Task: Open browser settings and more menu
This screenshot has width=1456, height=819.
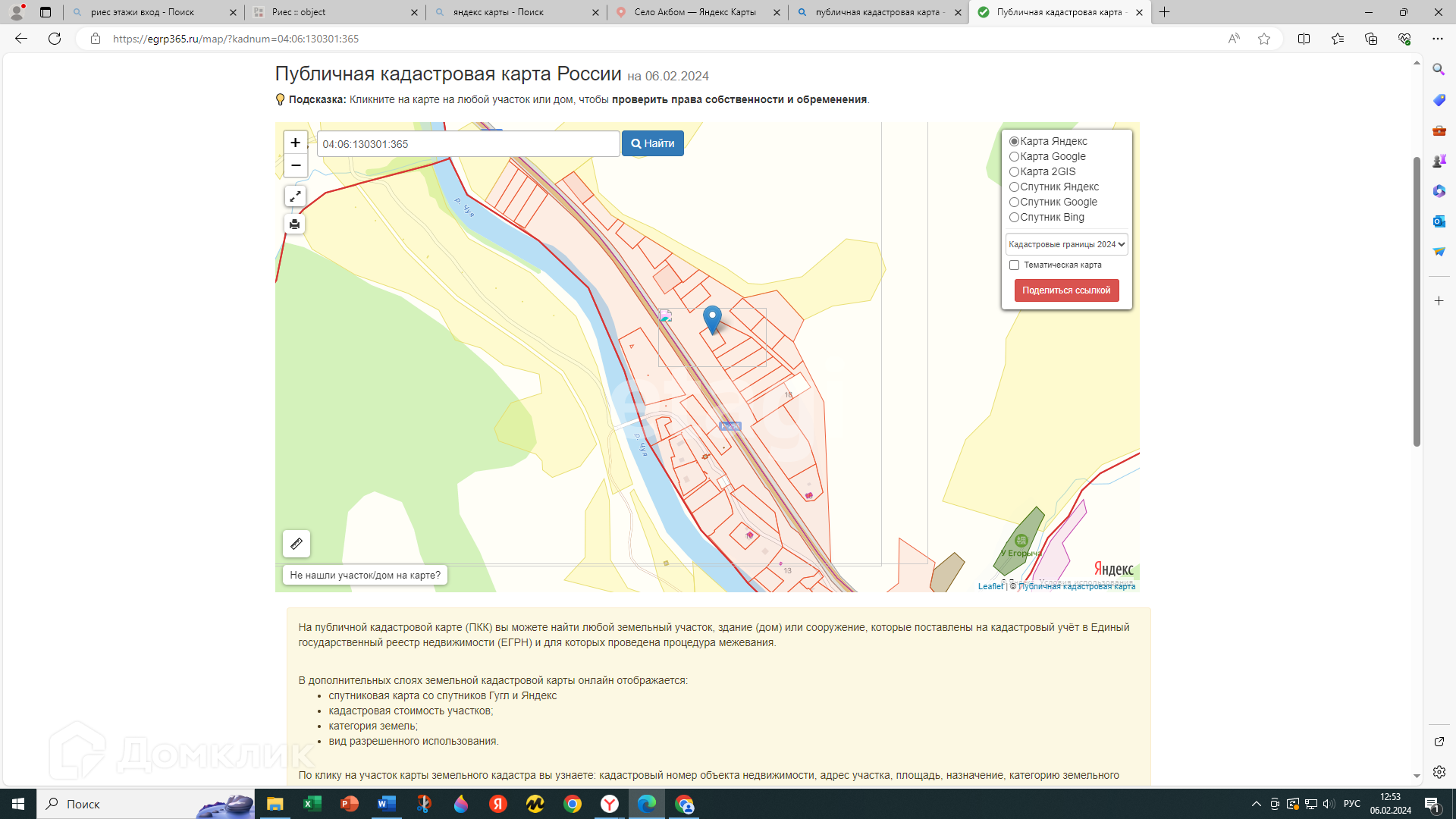Action: 1438,39
